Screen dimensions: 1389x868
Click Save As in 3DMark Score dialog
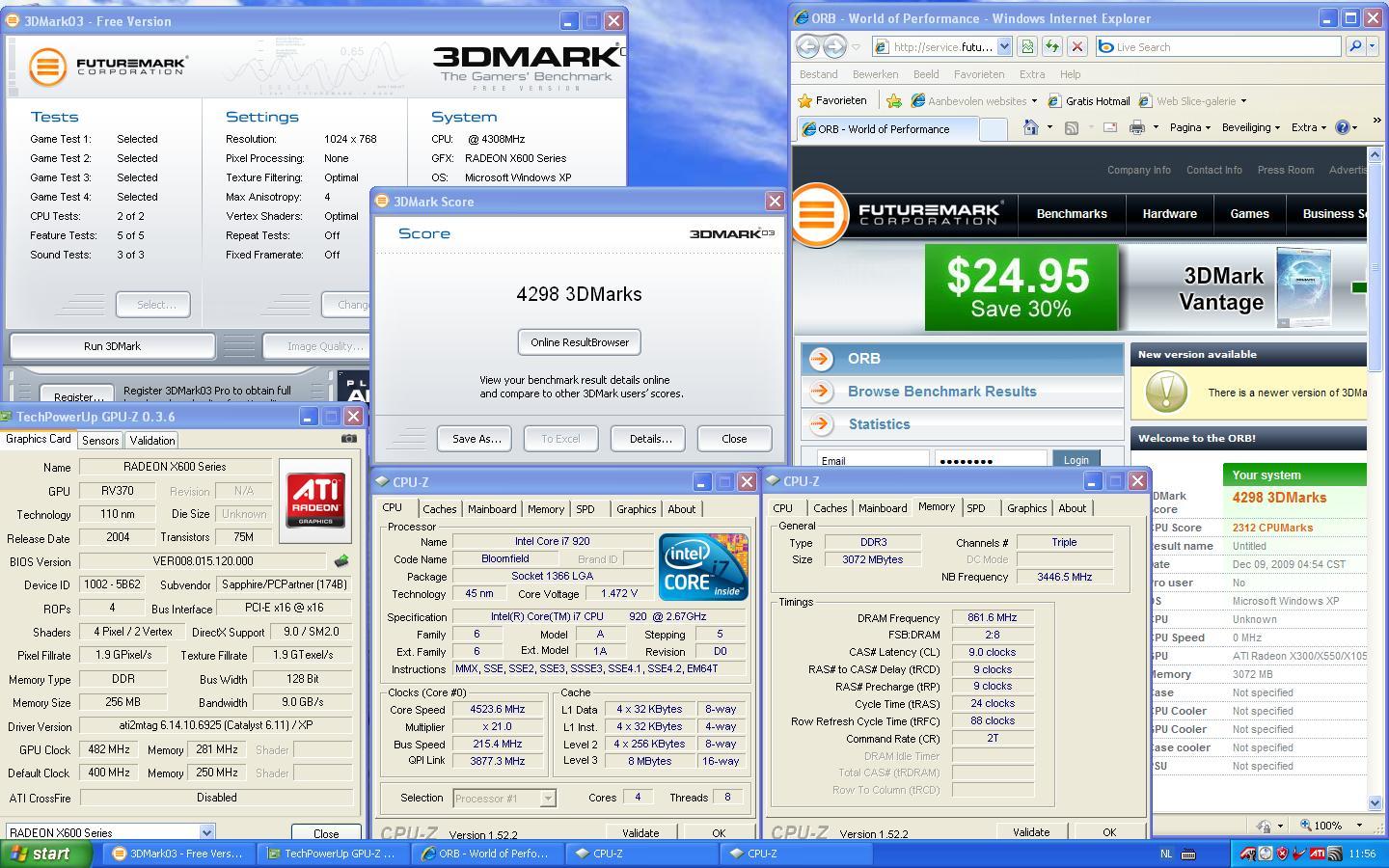[477, 439]
